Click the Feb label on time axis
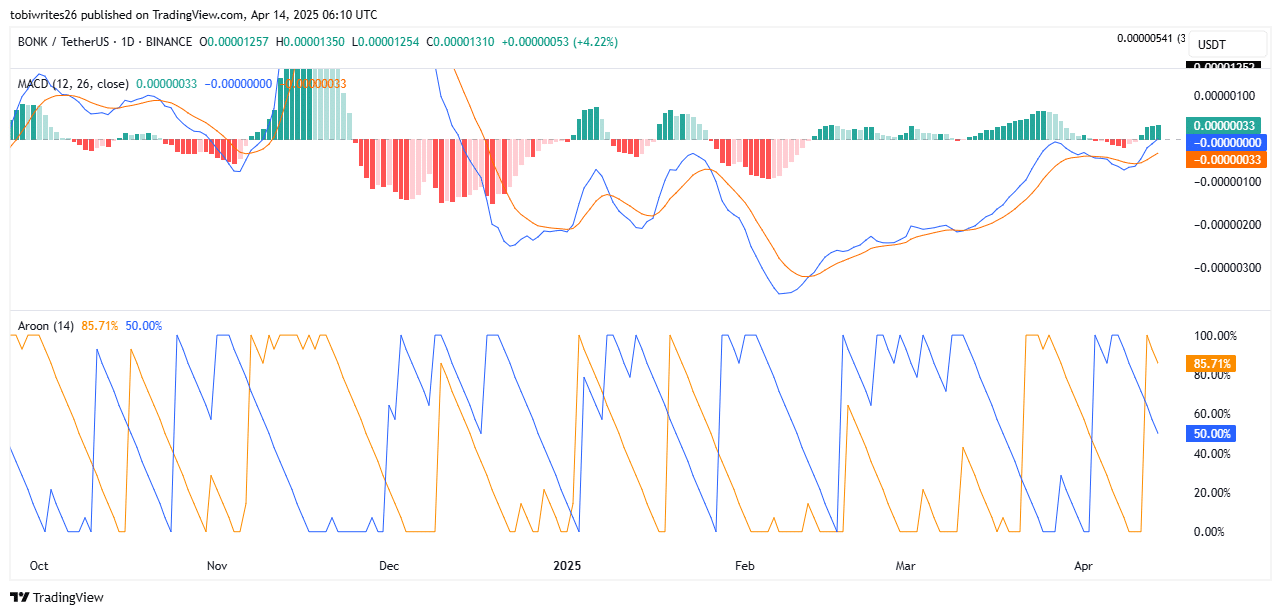 (x=744, y=566)
